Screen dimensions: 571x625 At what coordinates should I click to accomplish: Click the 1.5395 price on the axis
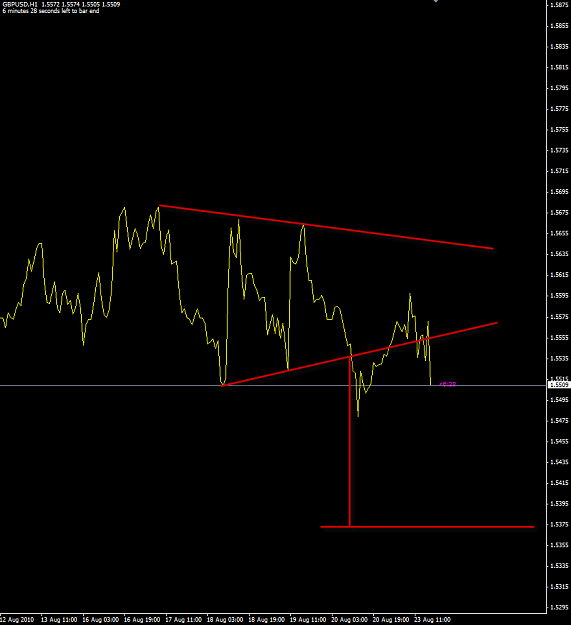point(559,504)
